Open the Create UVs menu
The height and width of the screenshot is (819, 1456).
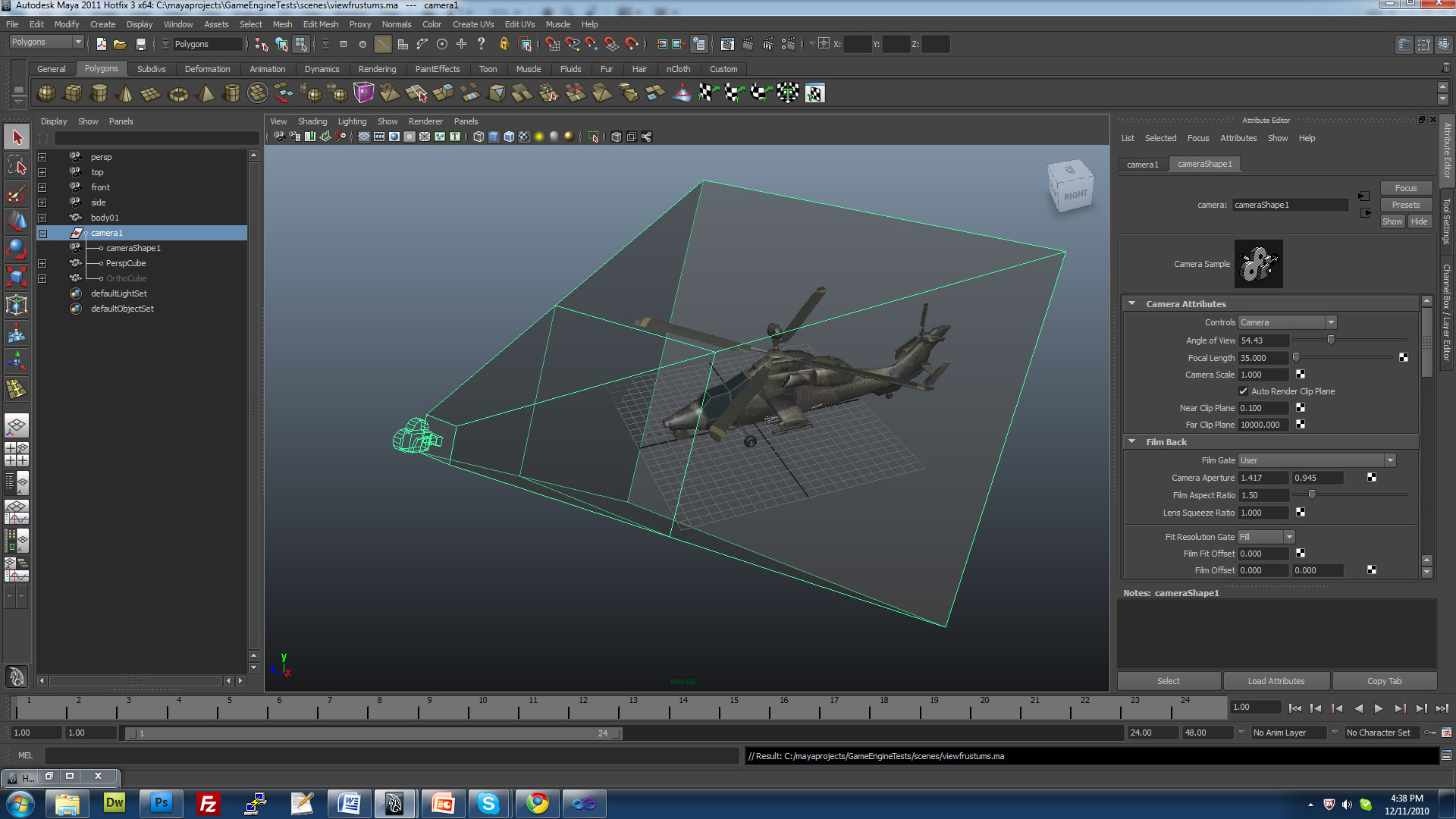coord(472,24)
